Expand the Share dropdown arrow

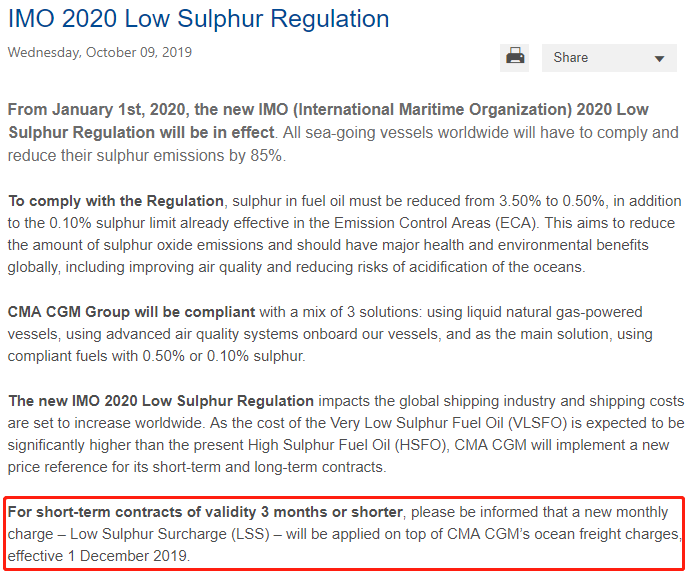tap(659, 58)
